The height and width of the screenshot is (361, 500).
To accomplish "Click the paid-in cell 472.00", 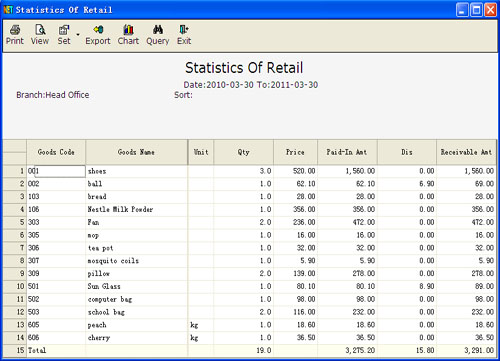I will click(347, 222).
